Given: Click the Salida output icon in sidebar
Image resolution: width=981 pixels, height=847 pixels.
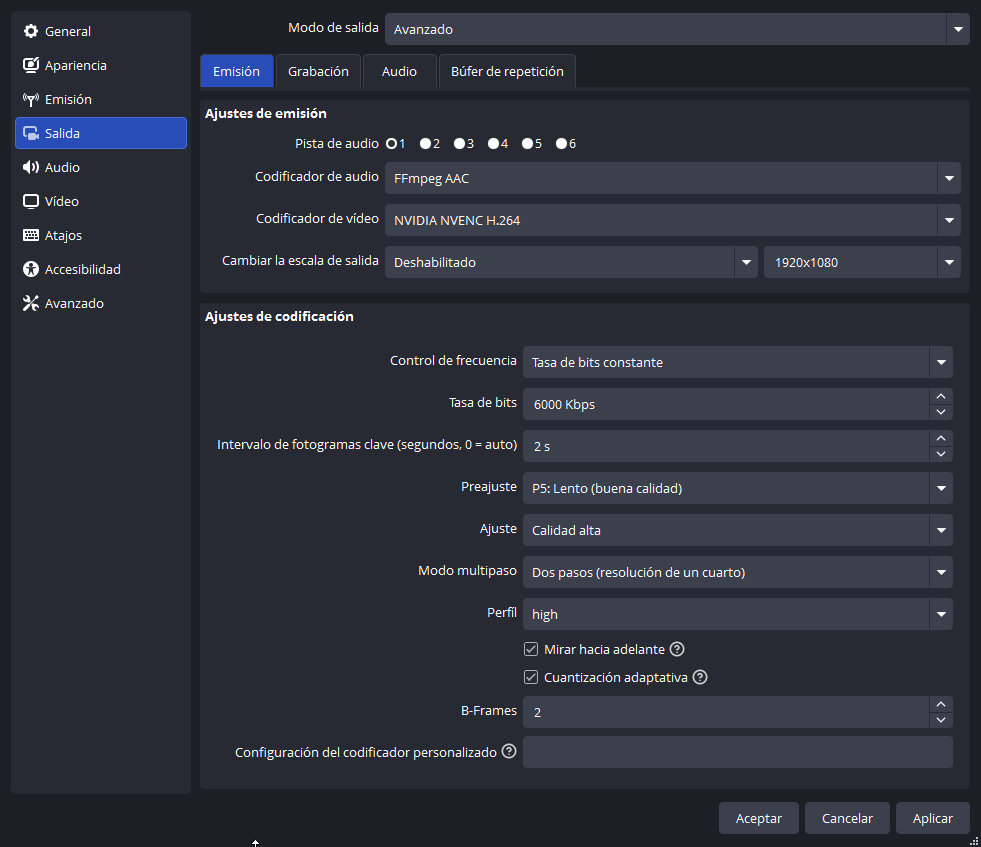Looking at the screenshot, I should (31, 133).
